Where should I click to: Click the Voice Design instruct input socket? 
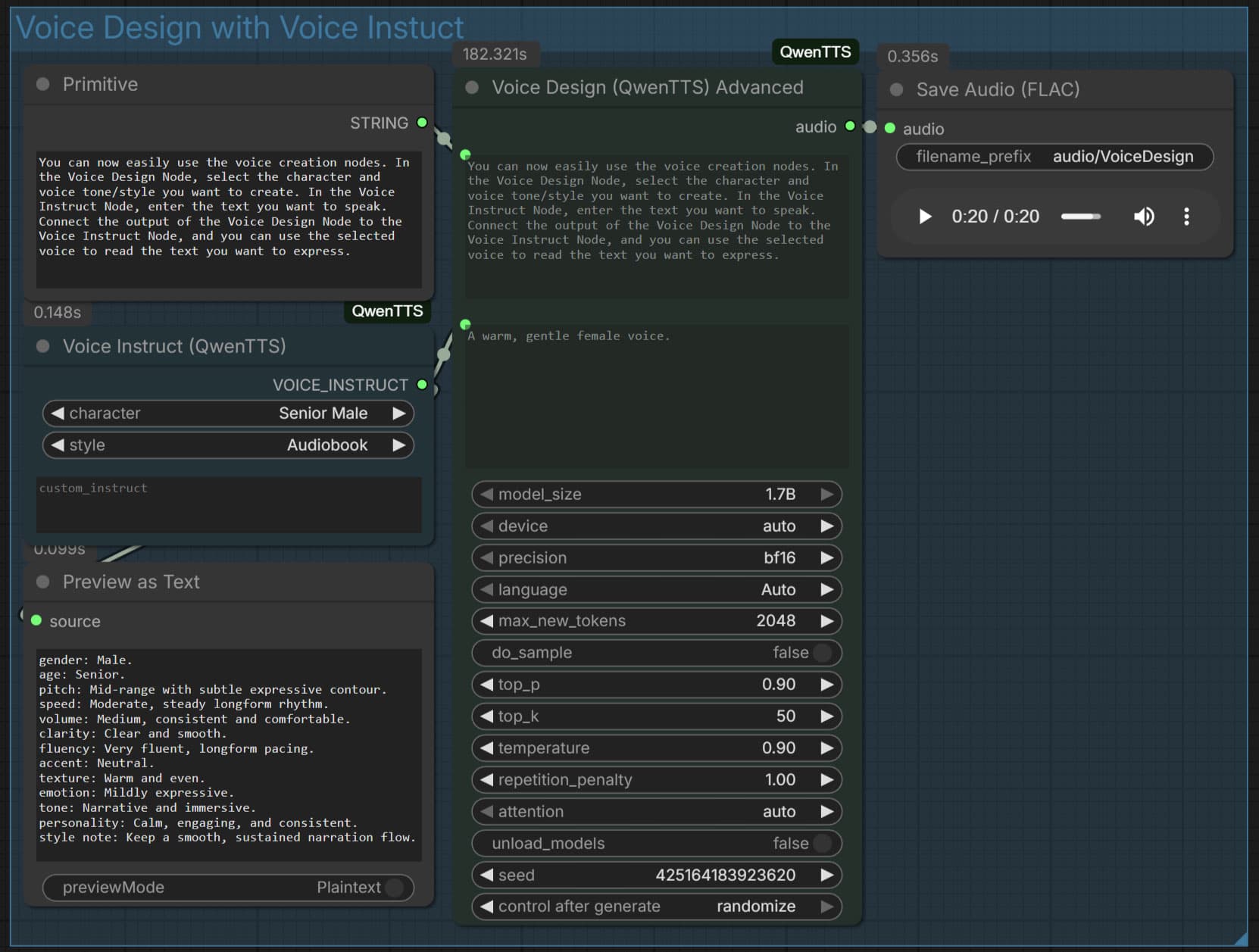[465, 324]
